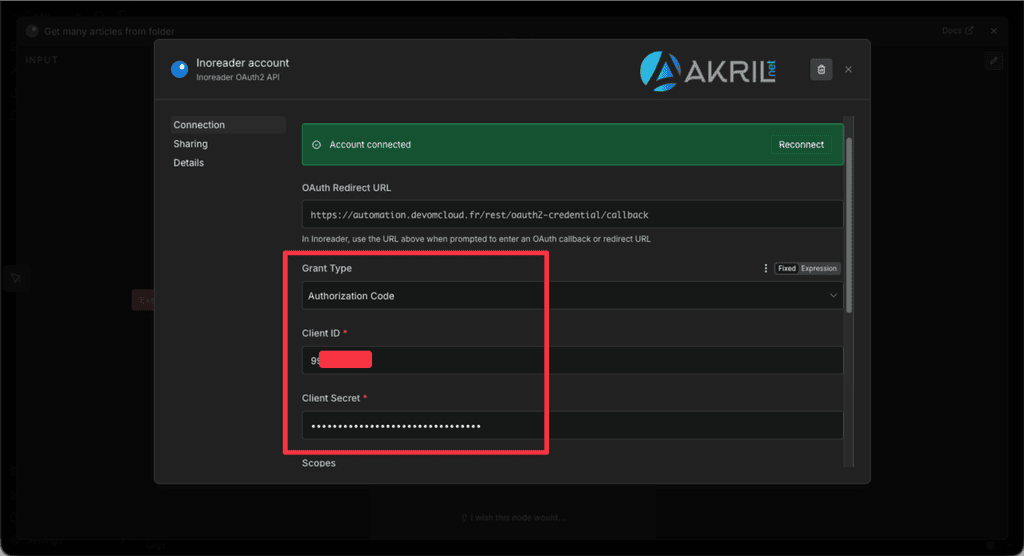1024x556 pixels.
Task: Close the Inoreader account dialog
Action: [x=848, y=69]
